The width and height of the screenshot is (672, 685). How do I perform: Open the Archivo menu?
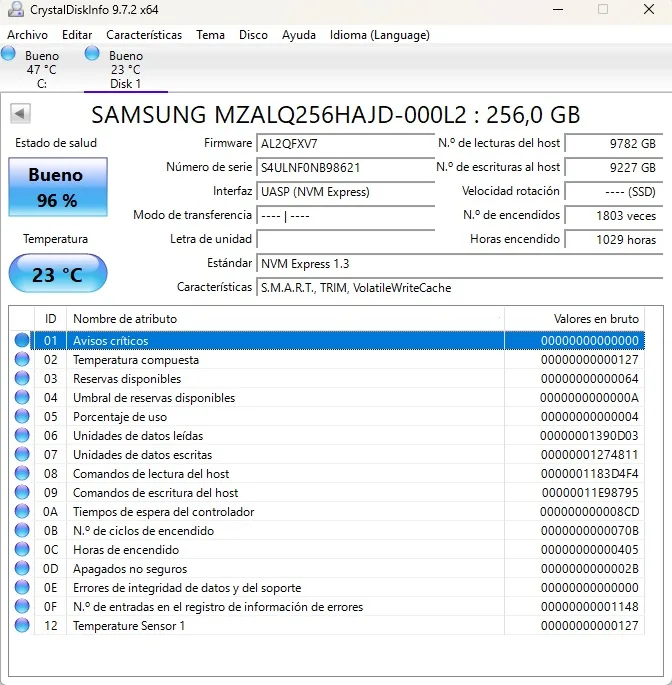(x=27, y=35)
